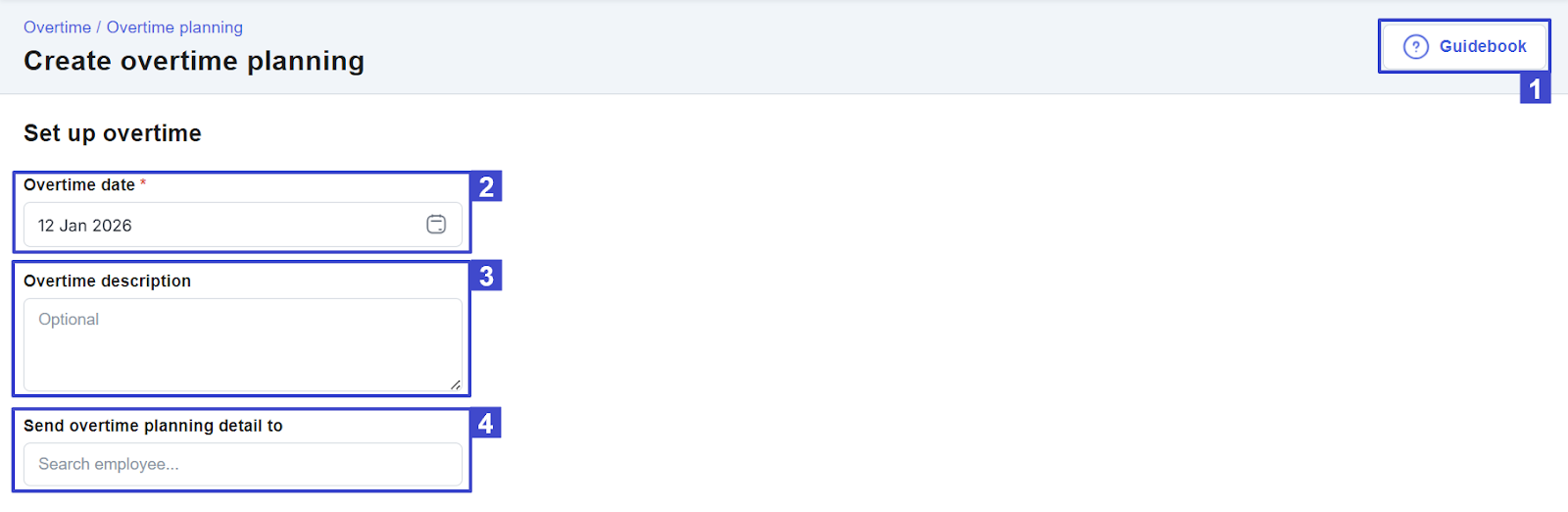Click the textarea resize handle corner
The image size is (1568, 512).
456,385
